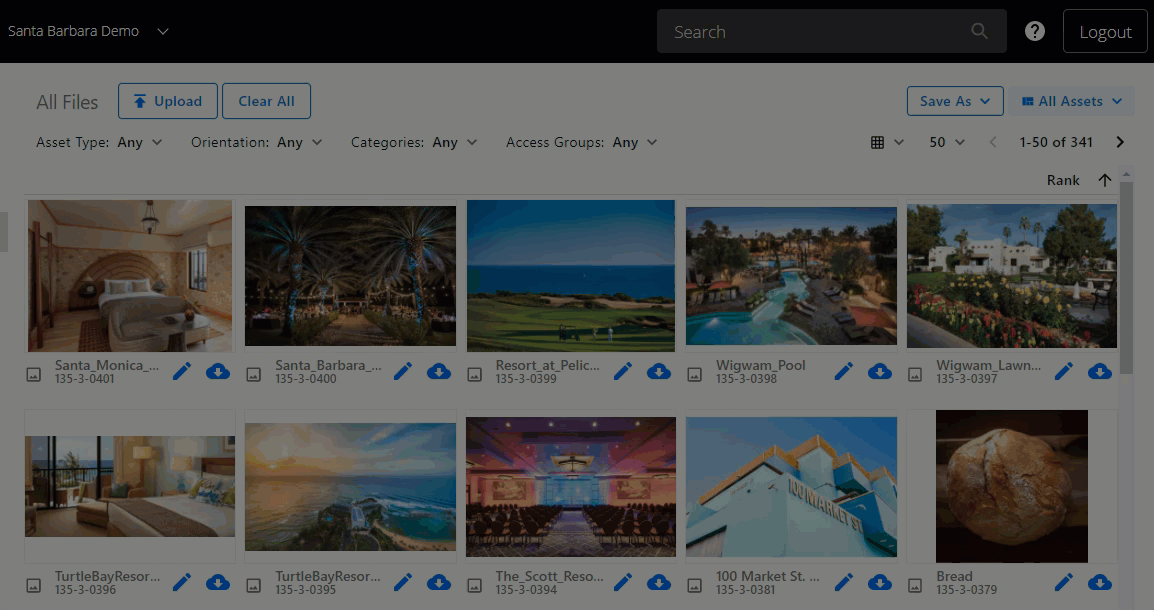Edit the Wigwam_Pool asset

click(x=843, y=372)
